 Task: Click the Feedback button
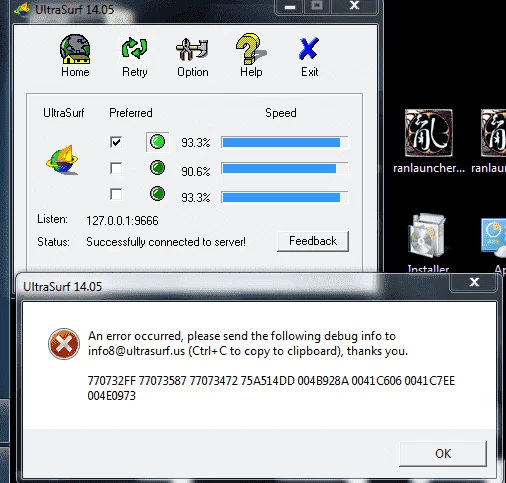pyautogui.click(x=313, y=241)
